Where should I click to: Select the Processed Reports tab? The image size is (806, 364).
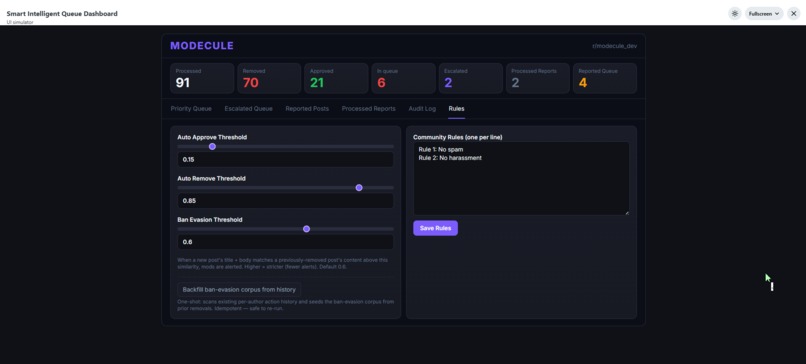(369, 108)
